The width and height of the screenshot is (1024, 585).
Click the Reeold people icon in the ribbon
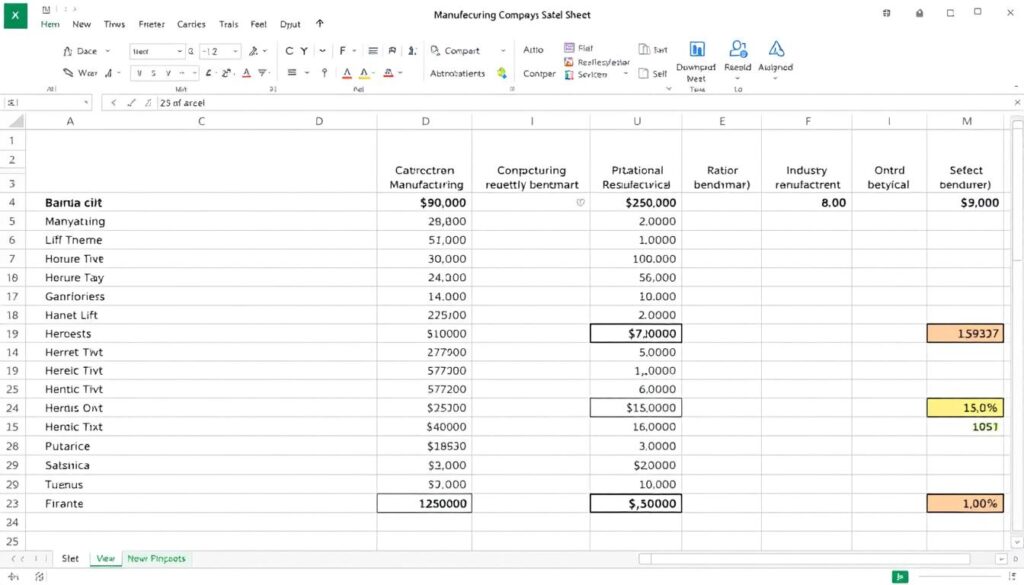tap(738, 48)
